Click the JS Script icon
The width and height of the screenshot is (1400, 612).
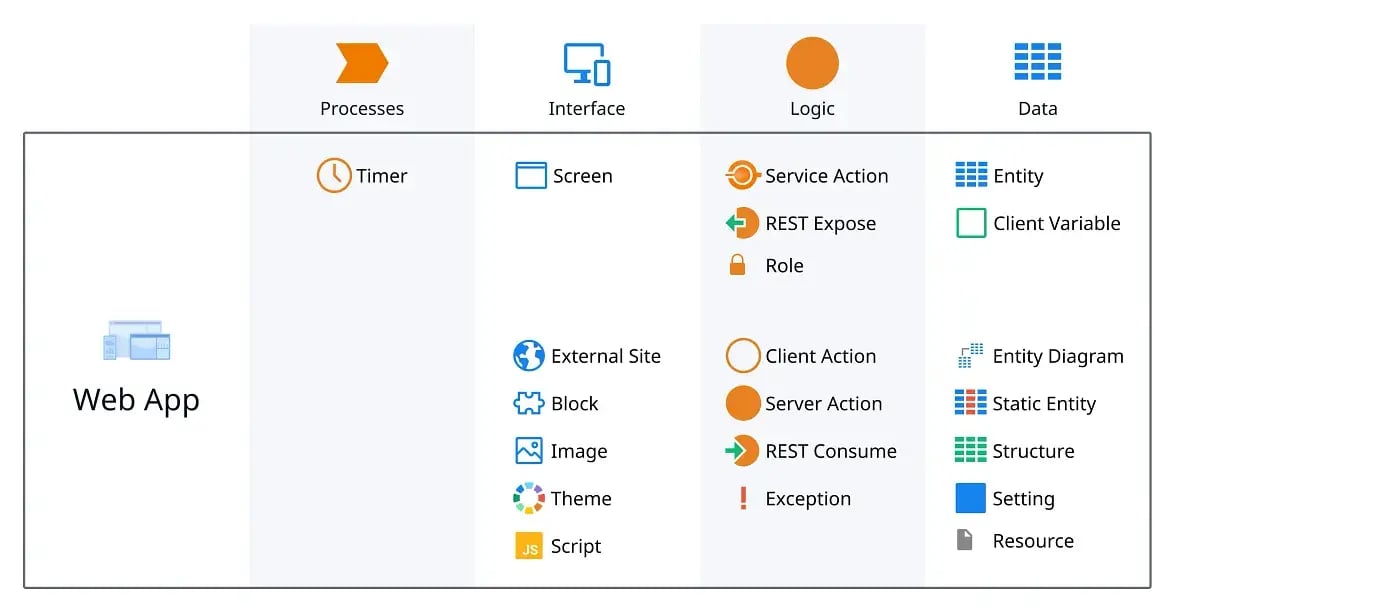tap(529, 546)
